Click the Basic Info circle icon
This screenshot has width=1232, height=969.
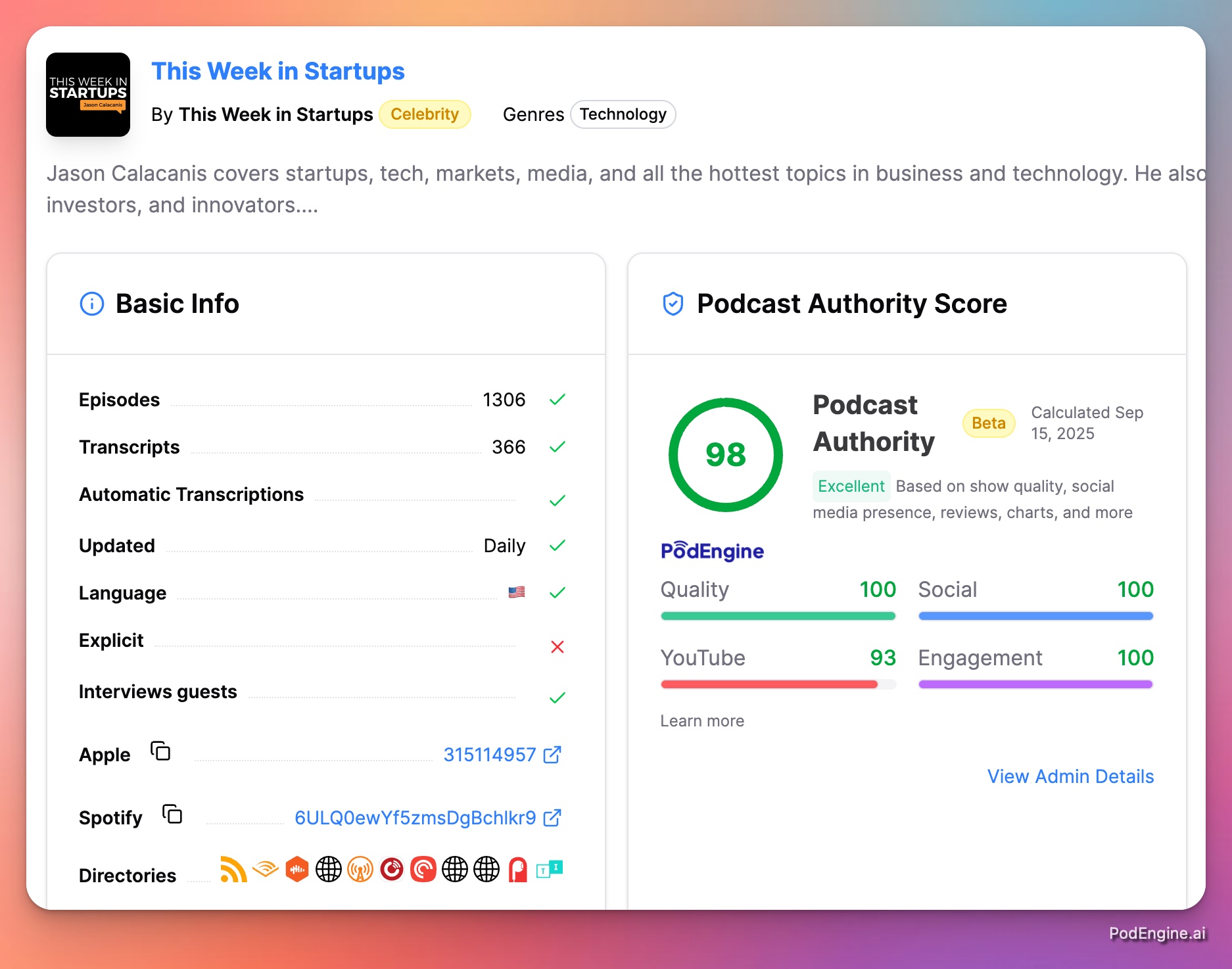click(92, 304)
